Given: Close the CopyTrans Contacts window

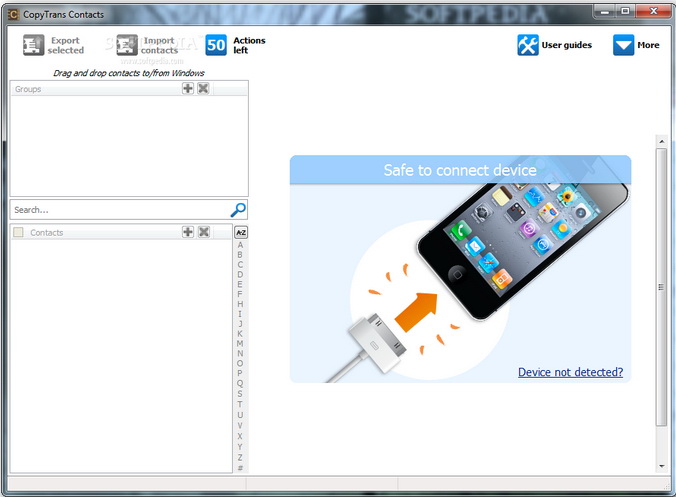Looking at the screenshot, I should 654,11.
